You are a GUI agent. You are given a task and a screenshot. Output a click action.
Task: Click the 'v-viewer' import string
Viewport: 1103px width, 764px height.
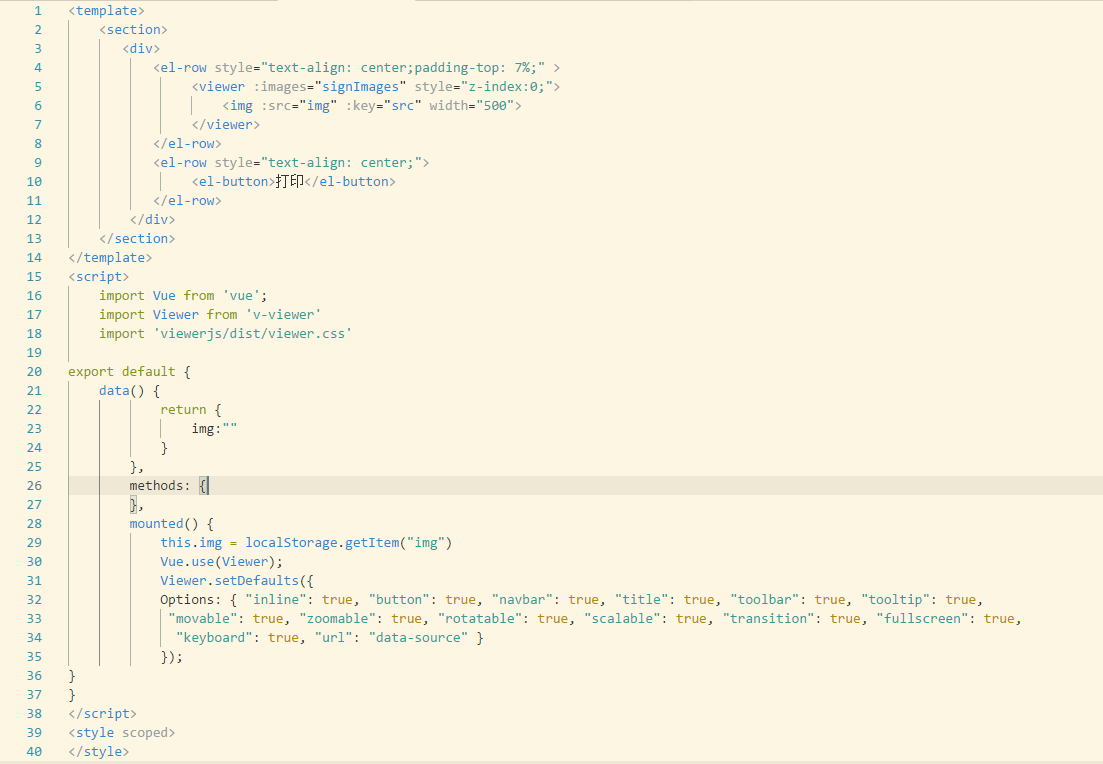pos(283,314)
